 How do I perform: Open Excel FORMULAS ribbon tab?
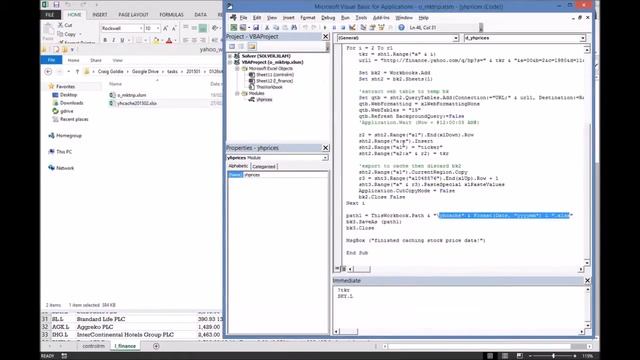(x=171, y=15)
